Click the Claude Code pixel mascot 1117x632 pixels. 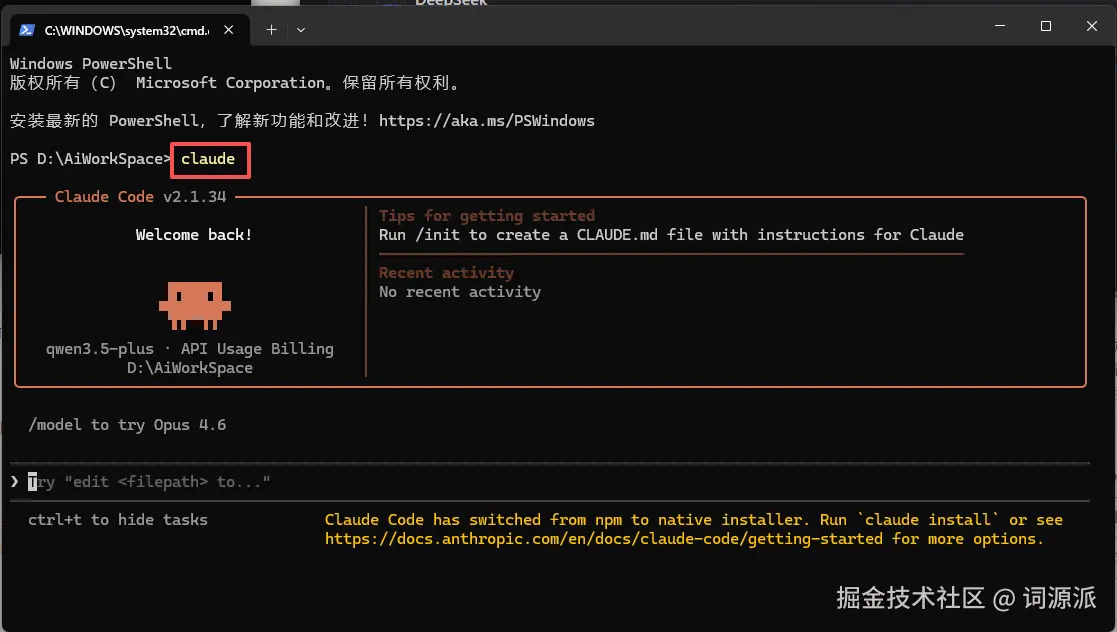click(x=194, y=306)
